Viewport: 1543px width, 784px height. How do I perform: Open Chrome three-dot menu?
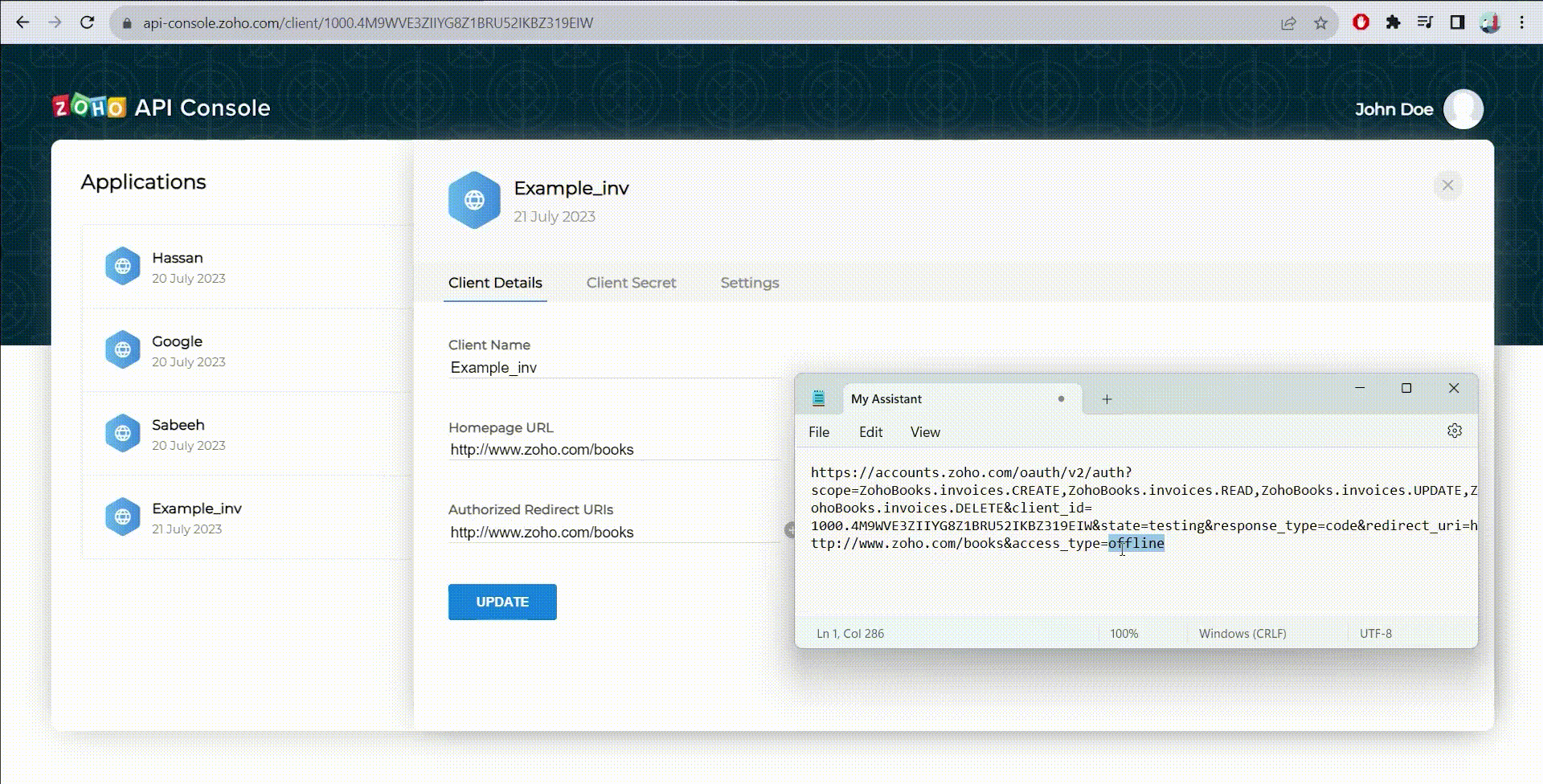point(1521,22)
